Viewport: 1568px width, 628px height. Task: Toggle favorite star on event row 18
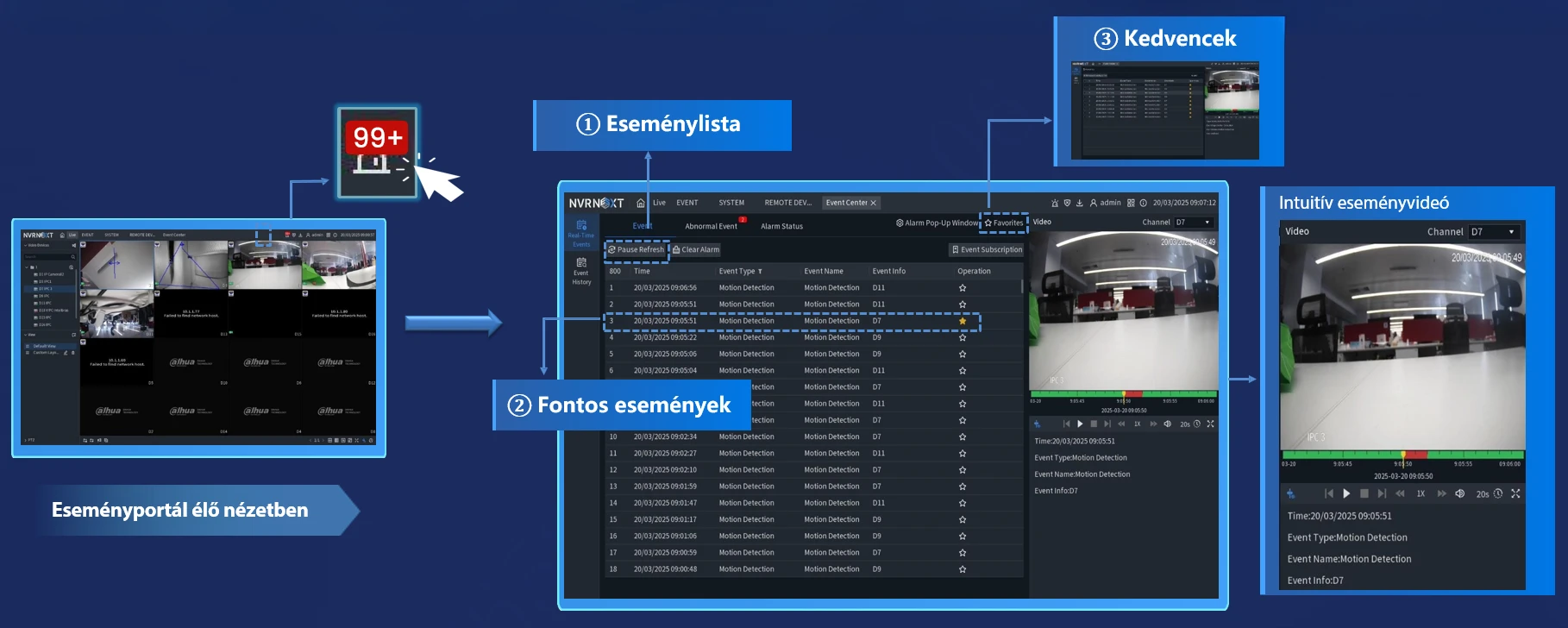(963, 569)
